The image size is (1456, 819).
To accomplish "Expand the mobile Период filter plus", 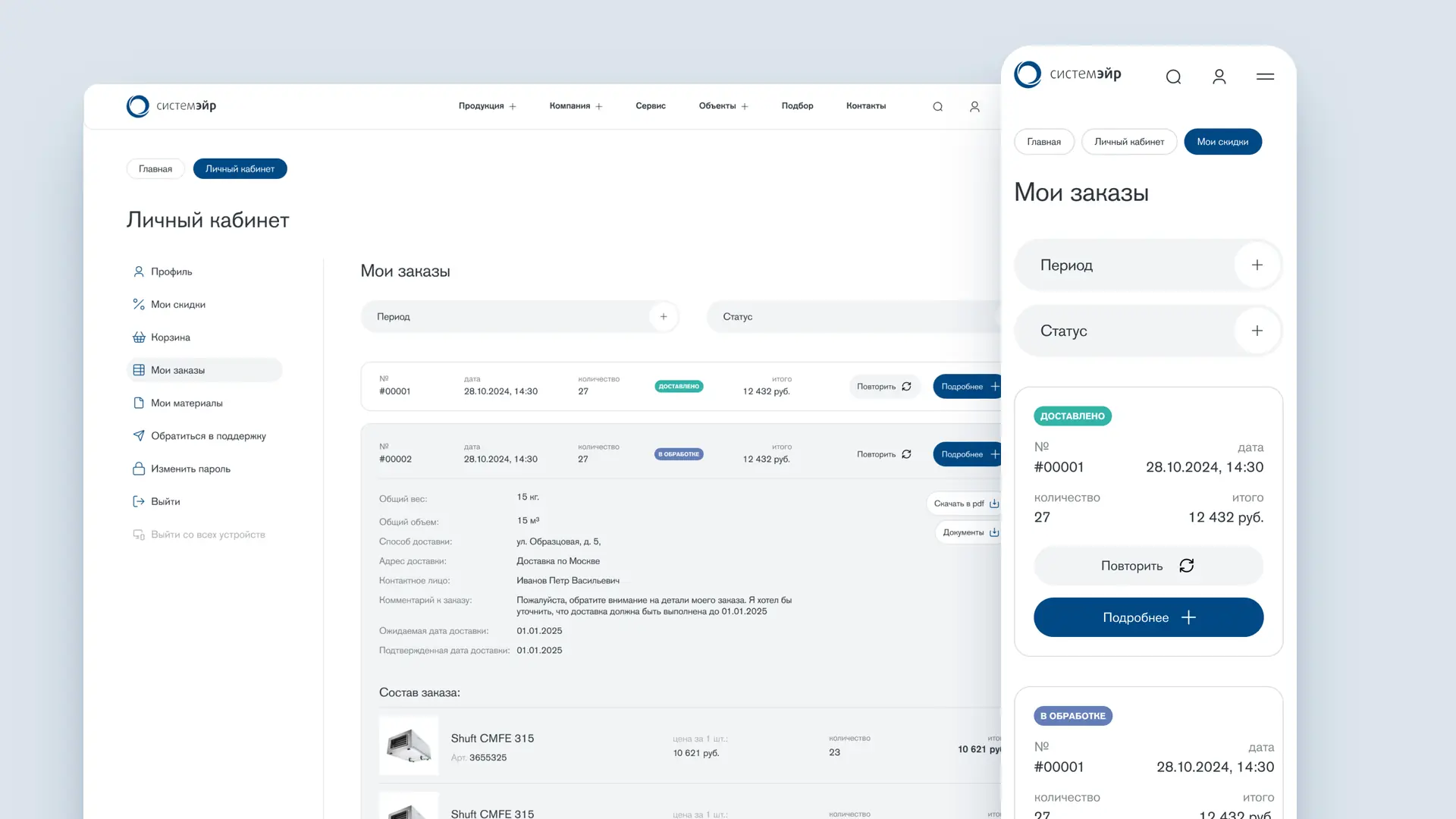I will (1257, 265).
